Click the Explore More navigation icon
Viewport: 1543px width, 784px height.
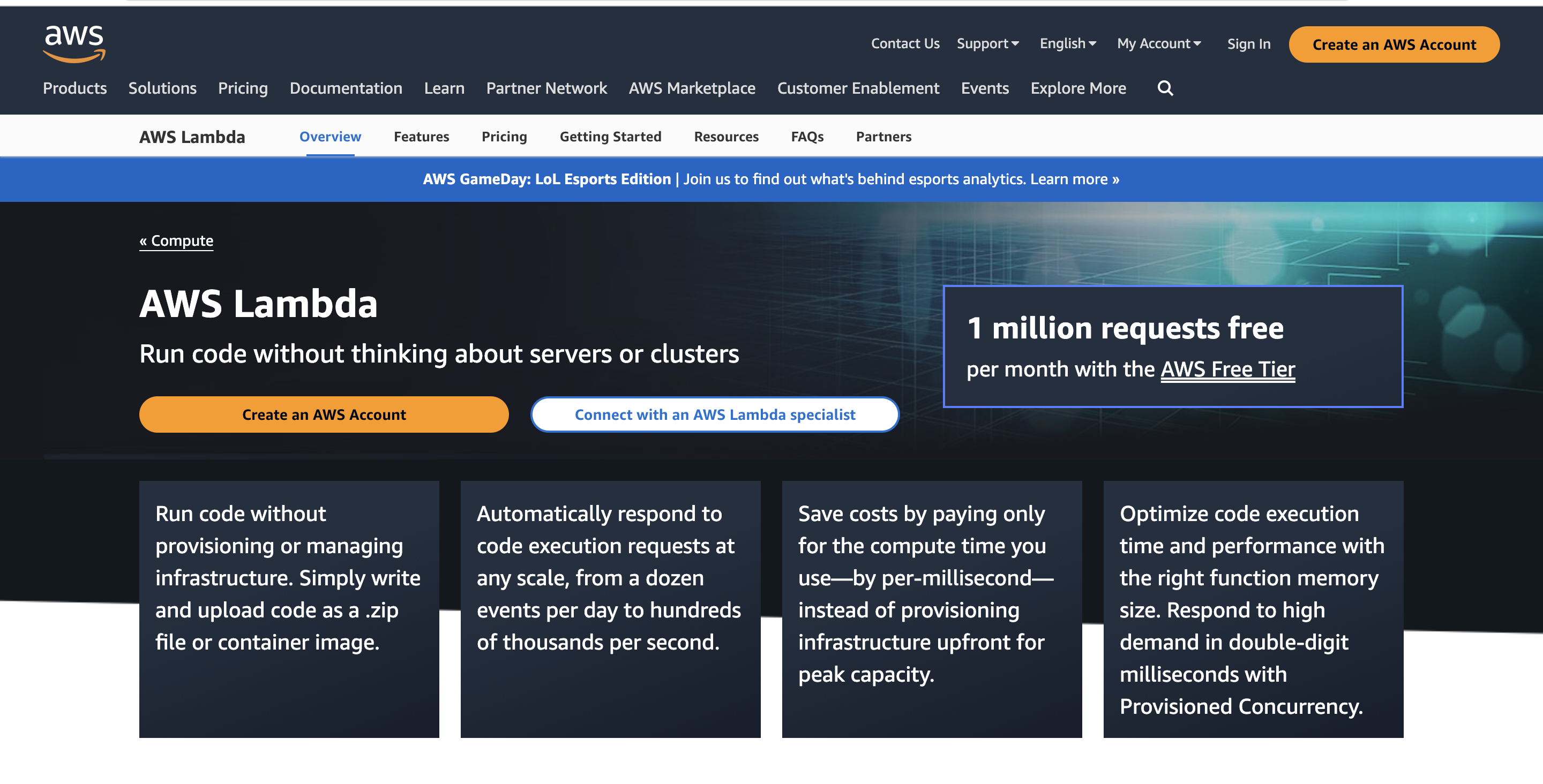point(1079,87)
